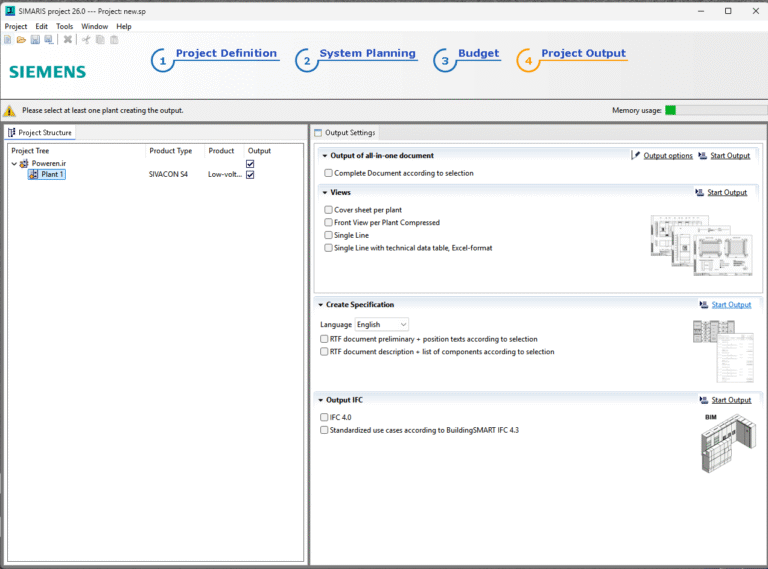The image size is (768, 569).
Task: Click the Plant 1 switchboard icon
Action: [33, 174]
